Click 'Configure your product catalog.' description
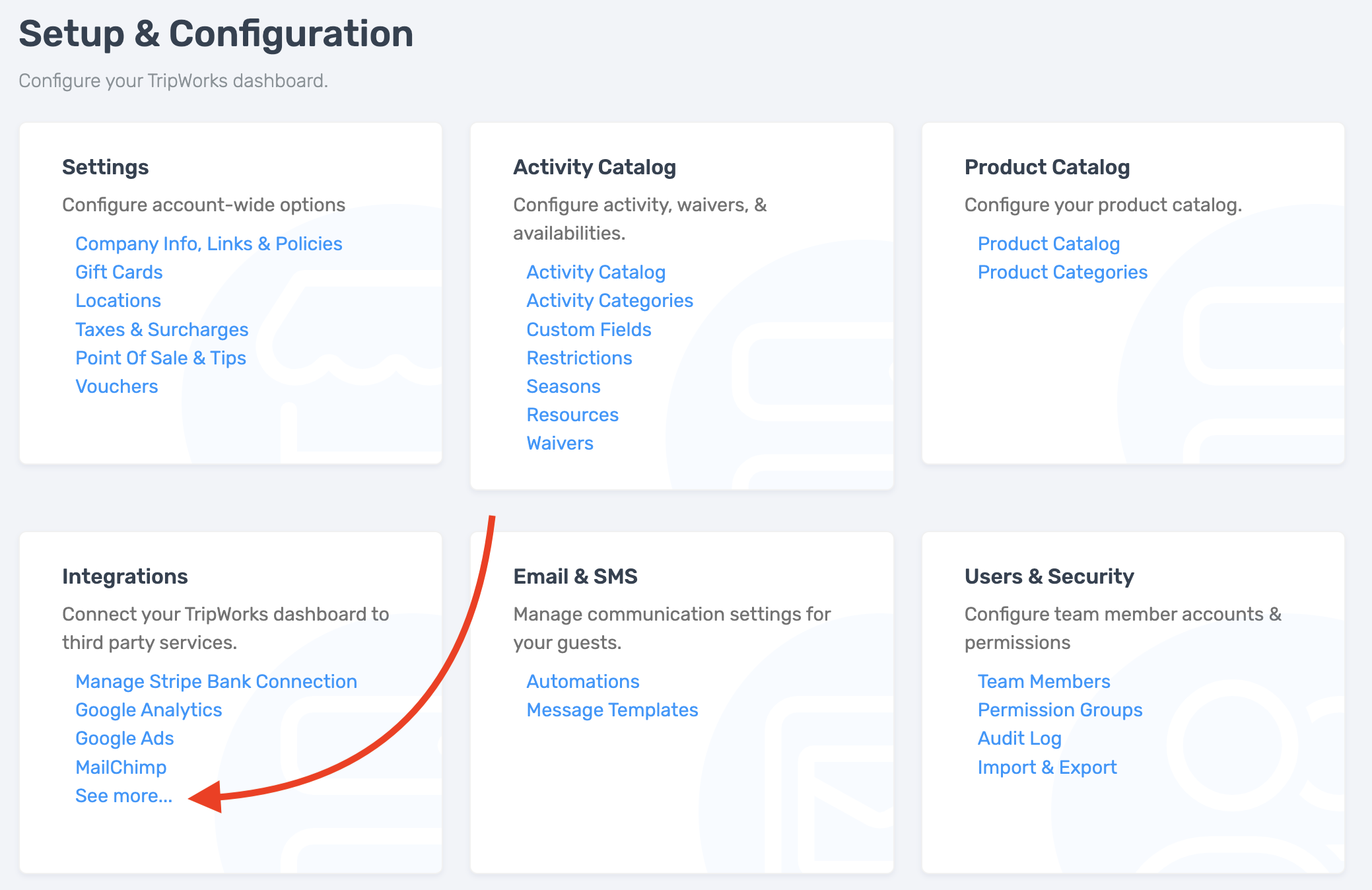1372x890 pixels. coord(1103,205)
